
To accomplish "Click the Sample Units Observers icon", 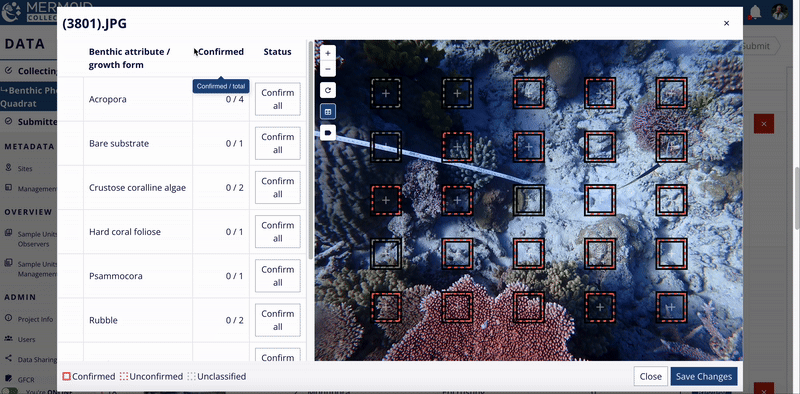I will click(8, 233).
